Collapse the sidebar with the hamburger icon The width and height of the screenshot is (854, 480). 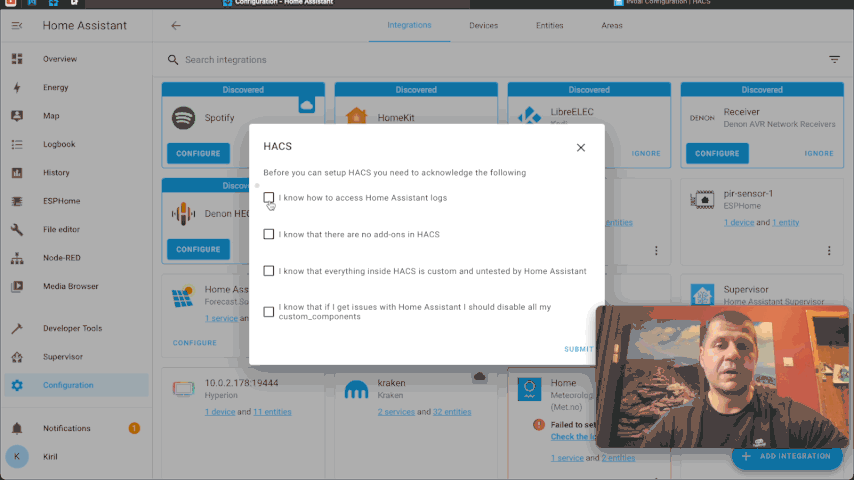coord(17,26)
